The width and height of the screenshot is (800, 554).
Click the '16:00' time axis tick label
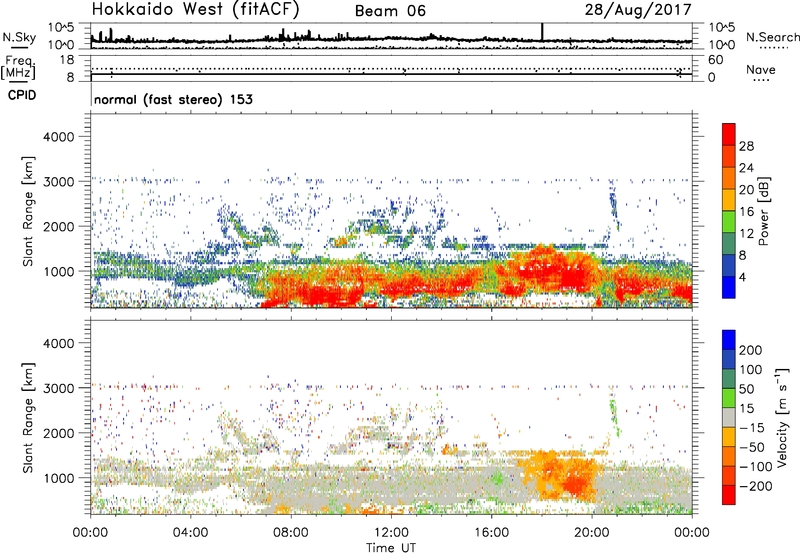(491, 533)
